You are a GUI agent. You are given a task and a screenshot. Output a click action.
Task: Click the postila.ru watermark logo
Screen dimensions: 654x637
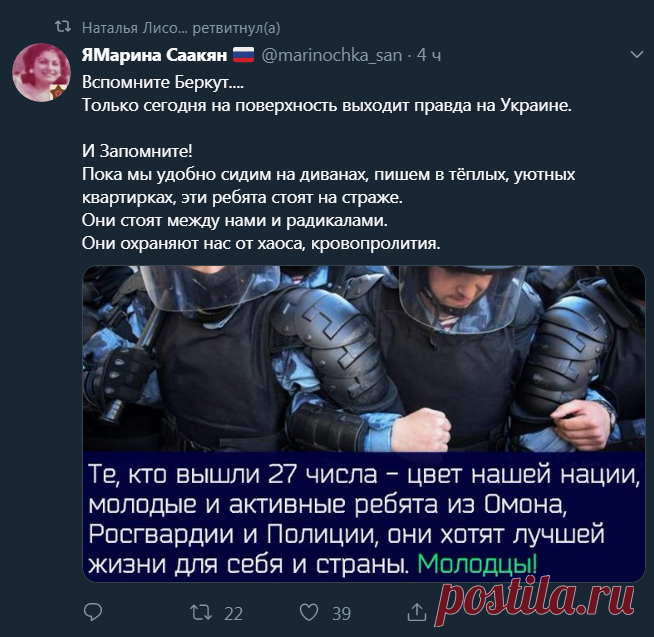pos(535,602)
